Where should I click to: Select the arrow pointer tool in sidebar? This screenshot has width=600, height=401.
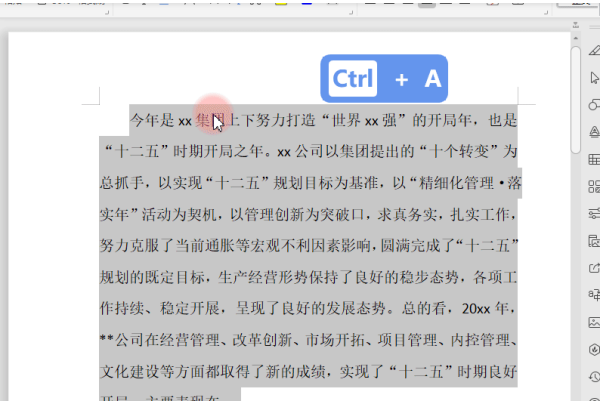(x=595, y=78)
